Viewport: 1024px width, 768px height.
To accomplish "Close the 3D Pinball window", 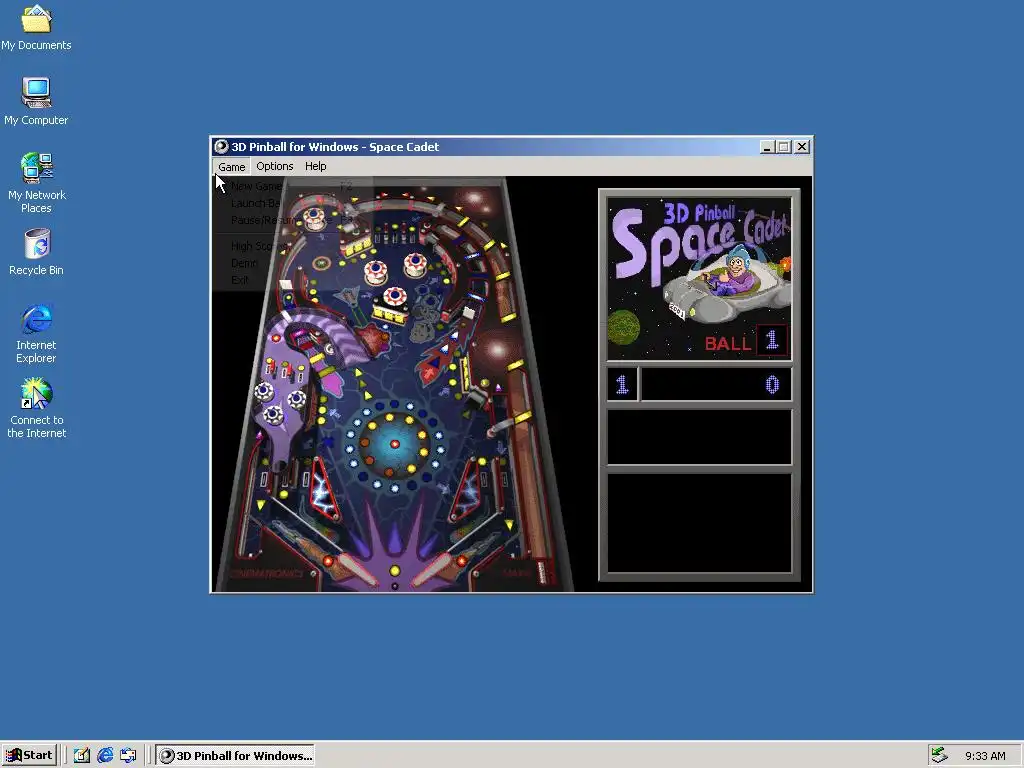I will (802, 147).
